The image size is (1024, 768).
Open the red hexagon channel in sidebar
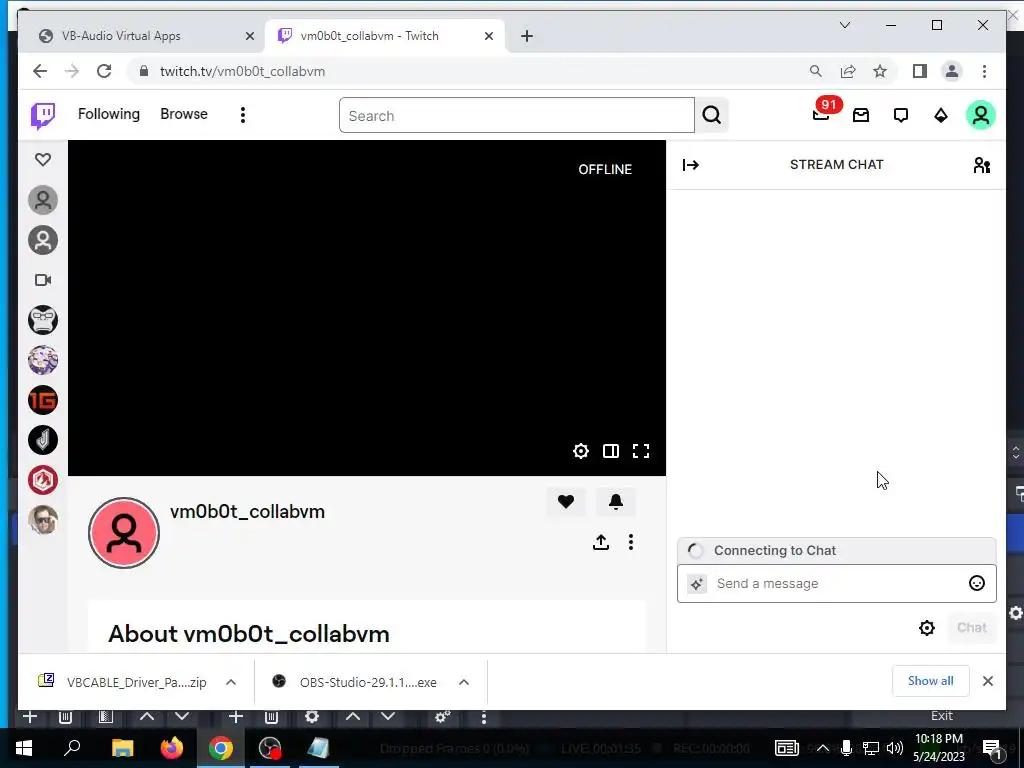[43, 480]
